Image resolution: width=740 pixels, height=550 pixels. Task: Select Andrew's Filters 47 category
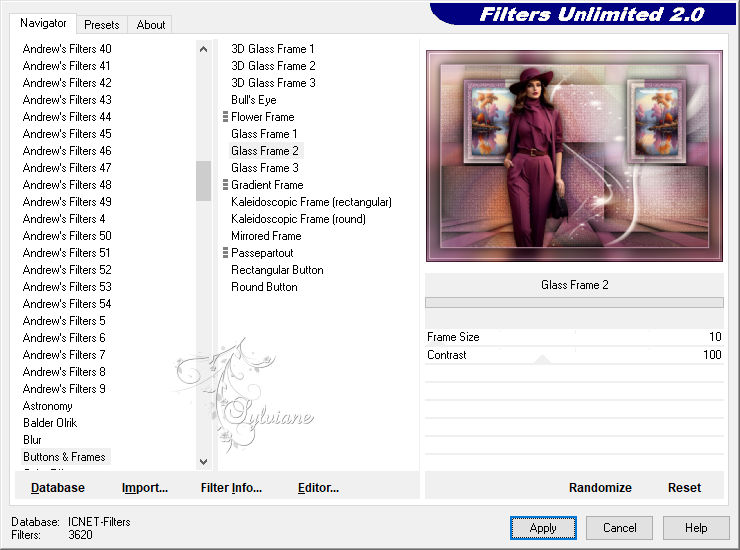[67, 168]
